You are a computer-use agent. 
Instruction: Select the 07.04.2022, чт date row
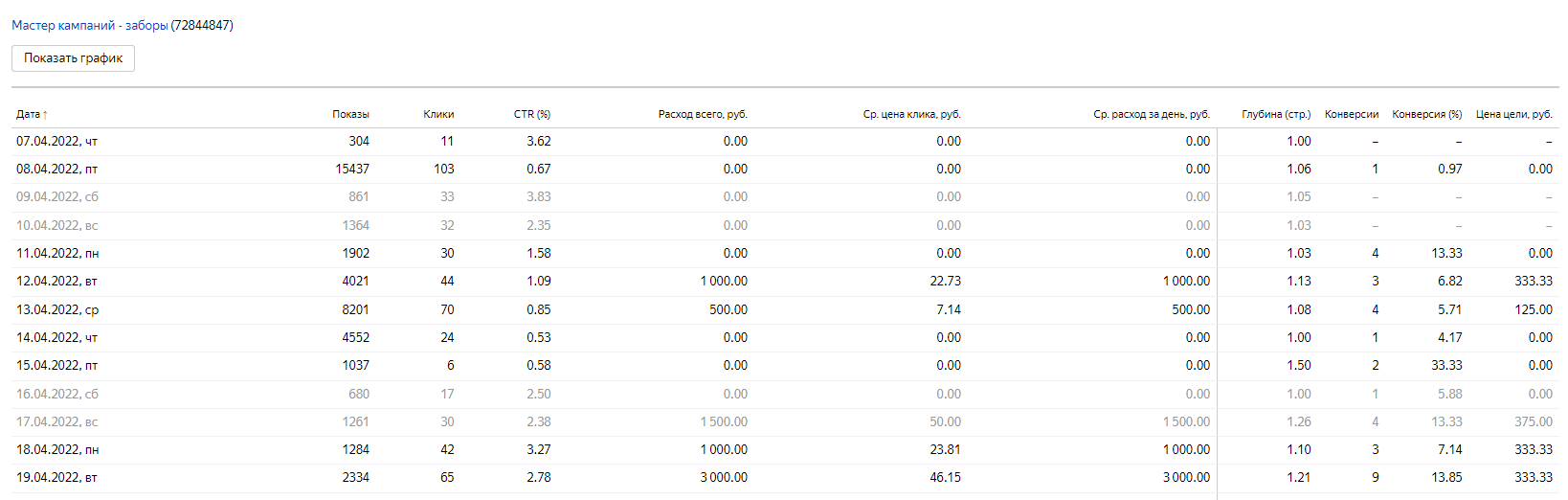click(56, 142)
